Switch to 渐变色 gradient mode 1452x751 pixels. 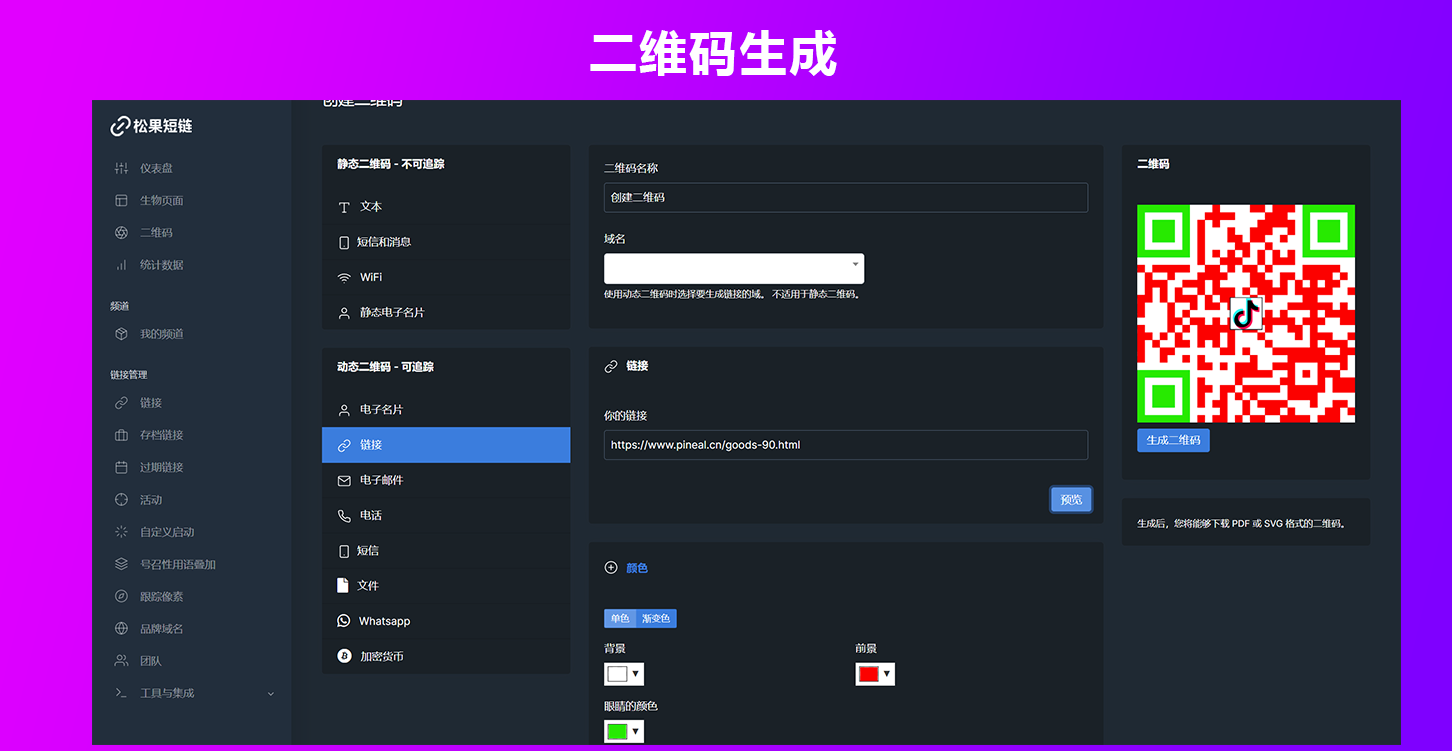656,619
